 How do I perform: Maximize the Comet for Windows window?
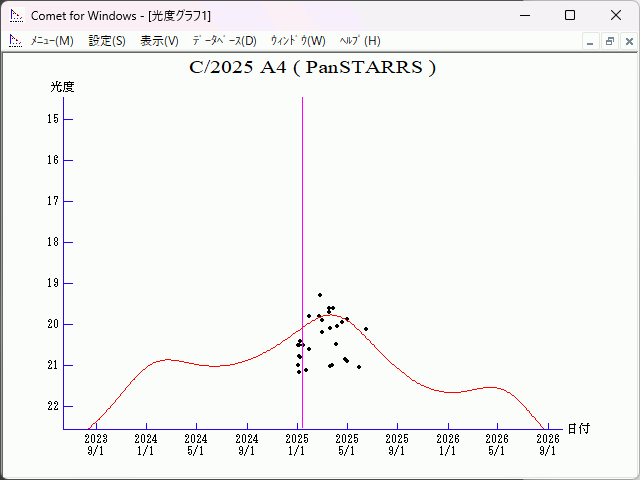tap(569, 15)
